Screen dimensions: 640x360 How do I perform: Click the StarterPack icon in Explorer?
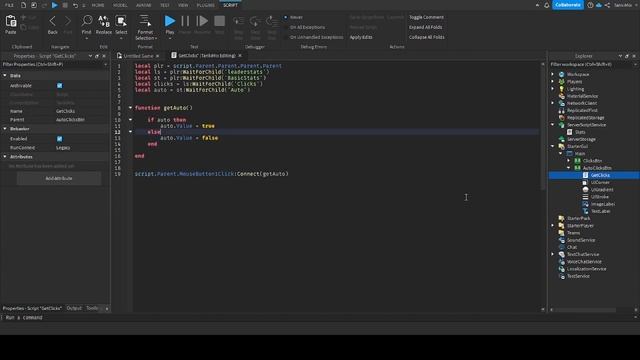[x=562, y=218]
